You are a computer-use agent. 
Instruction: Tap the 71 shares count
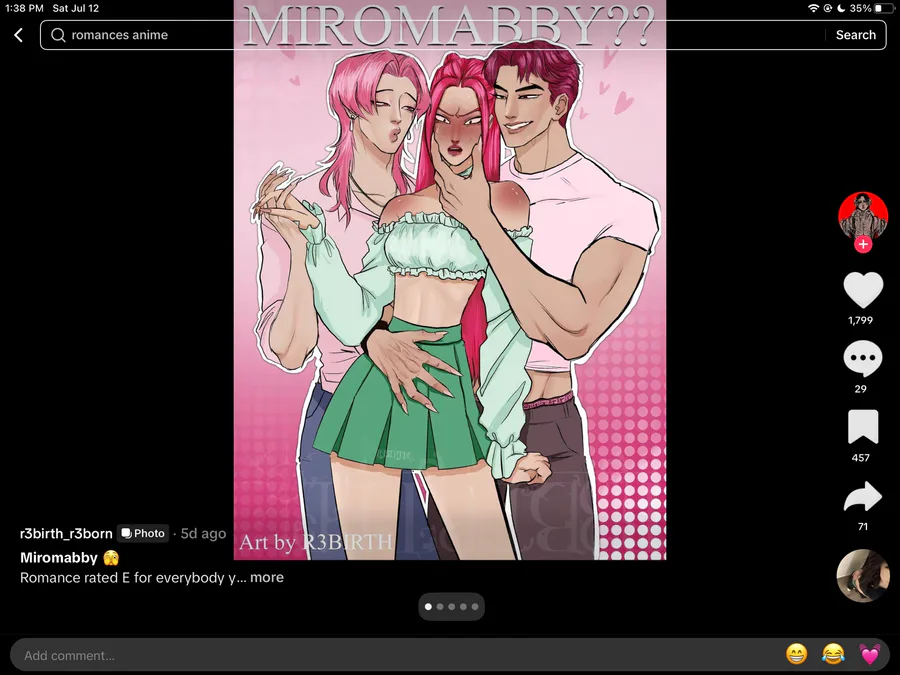tap(863, 527)
